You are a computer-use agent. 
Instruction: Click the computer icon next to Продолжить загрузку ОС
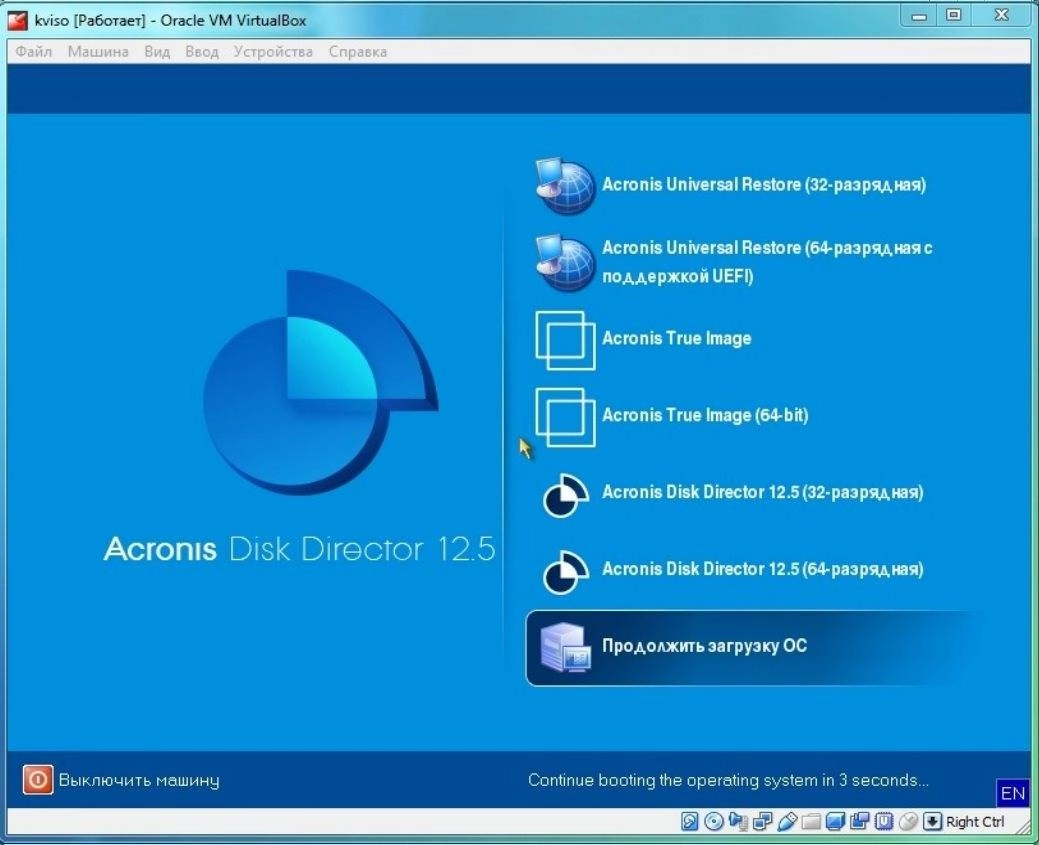pos(564,648)
